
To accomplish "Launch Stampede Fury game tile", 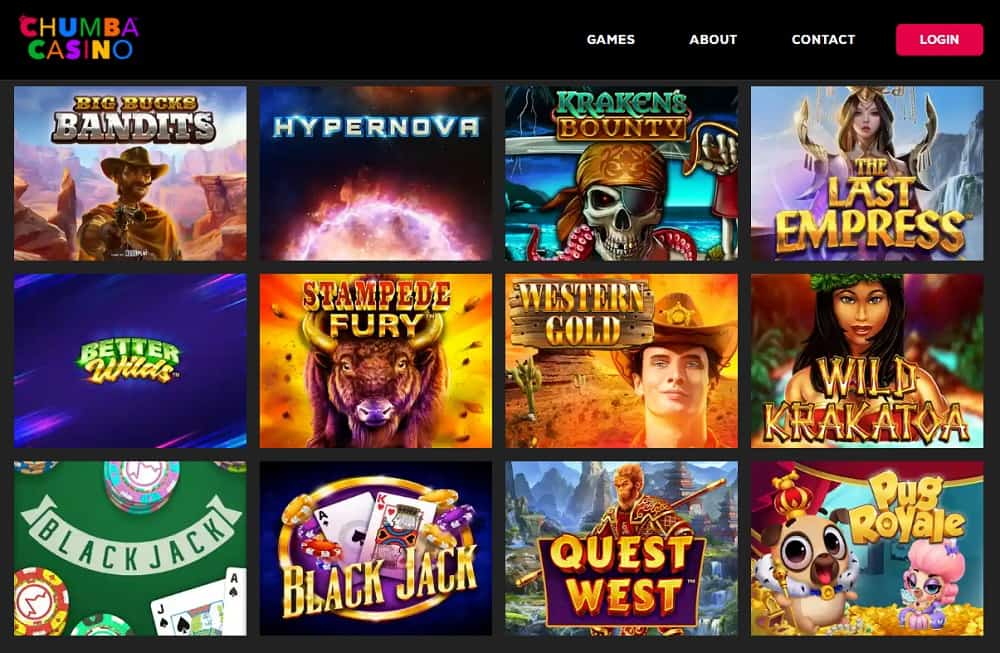I will [x=376, y=361].
